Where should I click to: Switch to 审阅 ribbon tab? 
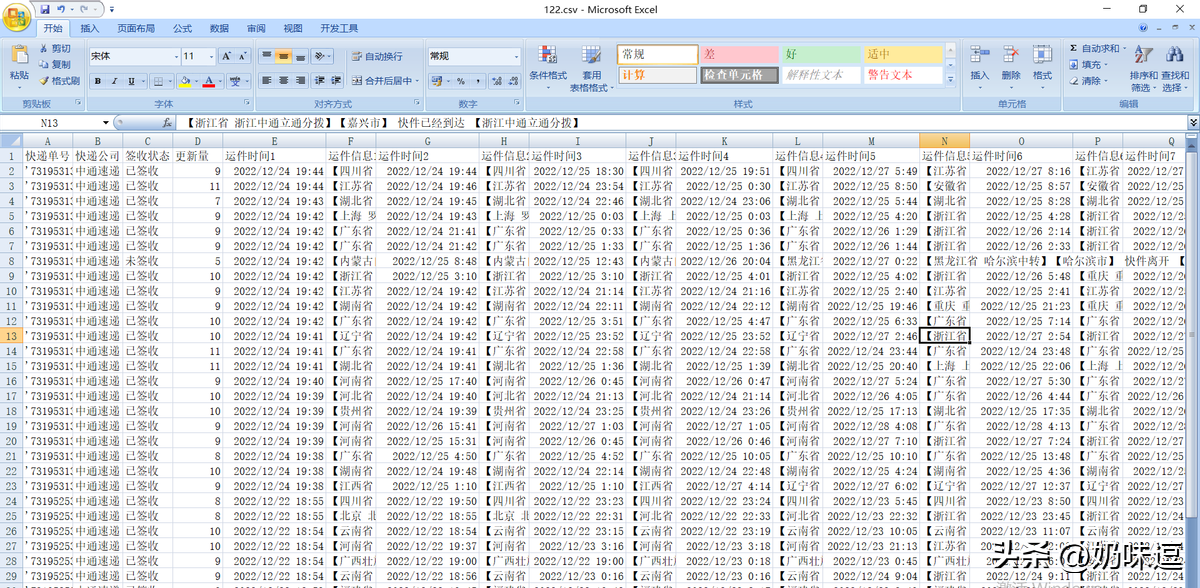coord(256,28)
